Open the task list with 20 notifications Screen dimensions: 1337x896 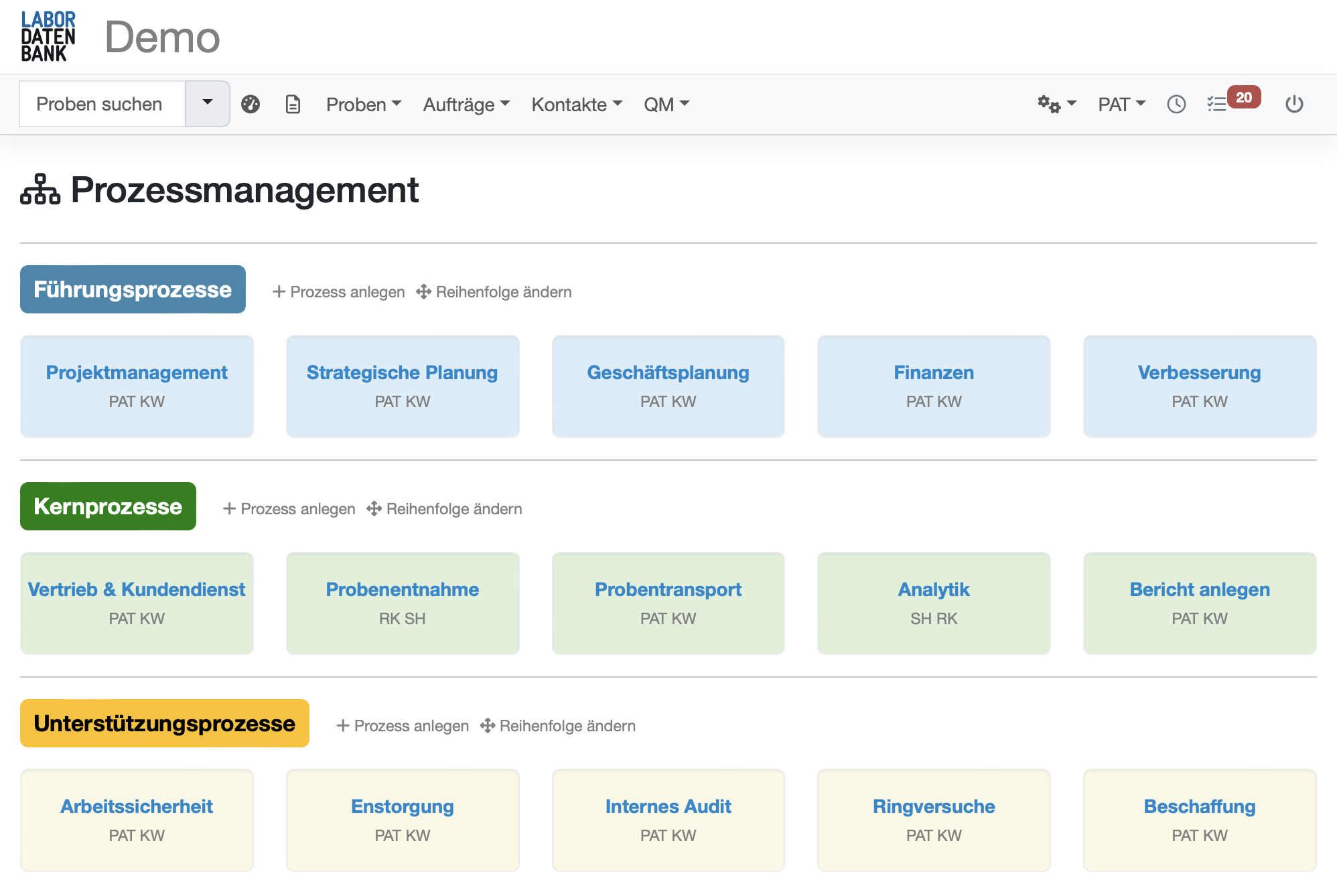pos(1220,104)
